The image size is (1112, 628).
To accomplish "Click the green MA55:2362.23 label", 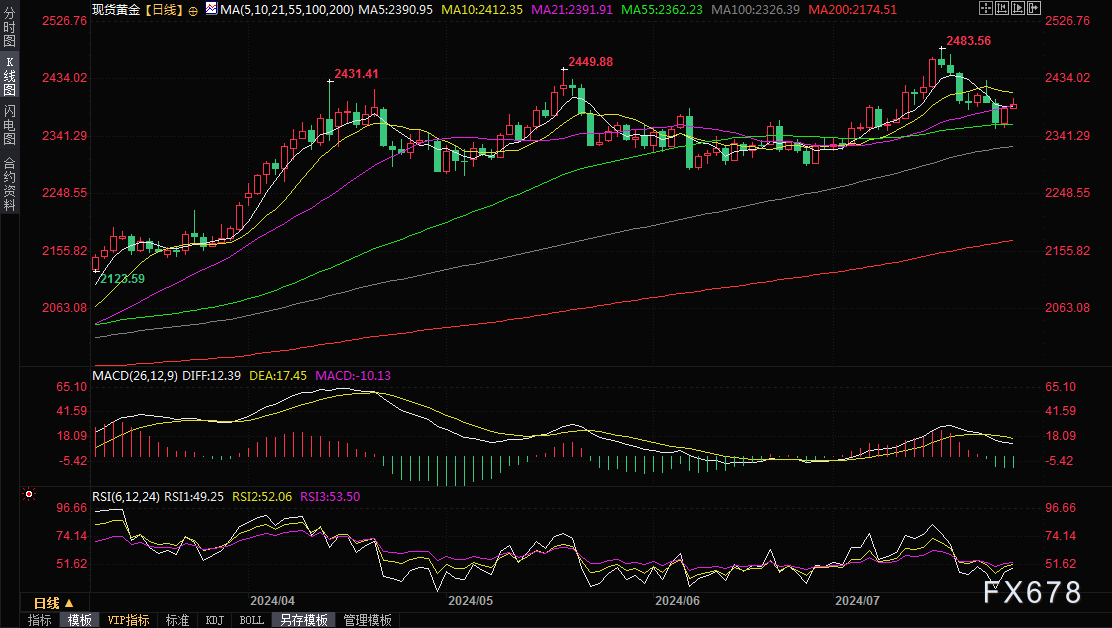I will tap(662, 10).
